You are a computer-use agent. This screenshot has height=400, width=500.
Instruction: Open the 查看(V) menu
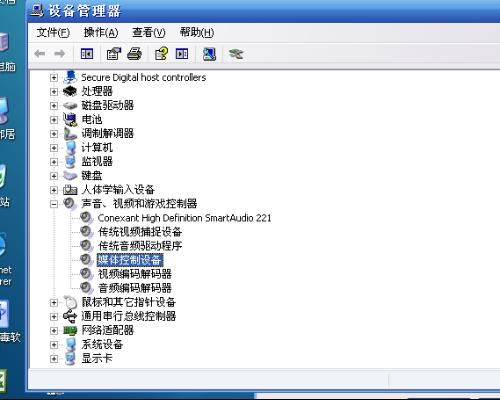[149, 33]
